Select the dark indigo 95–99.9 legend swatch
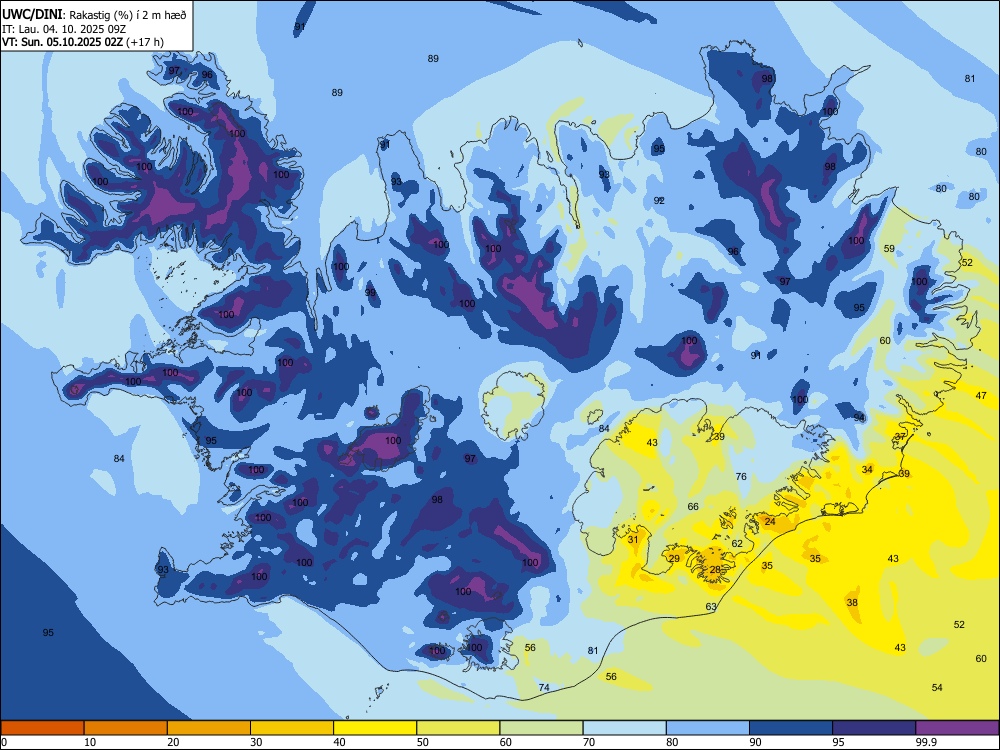The width and height of the screenshot is (1000, 750). [874, 728]
